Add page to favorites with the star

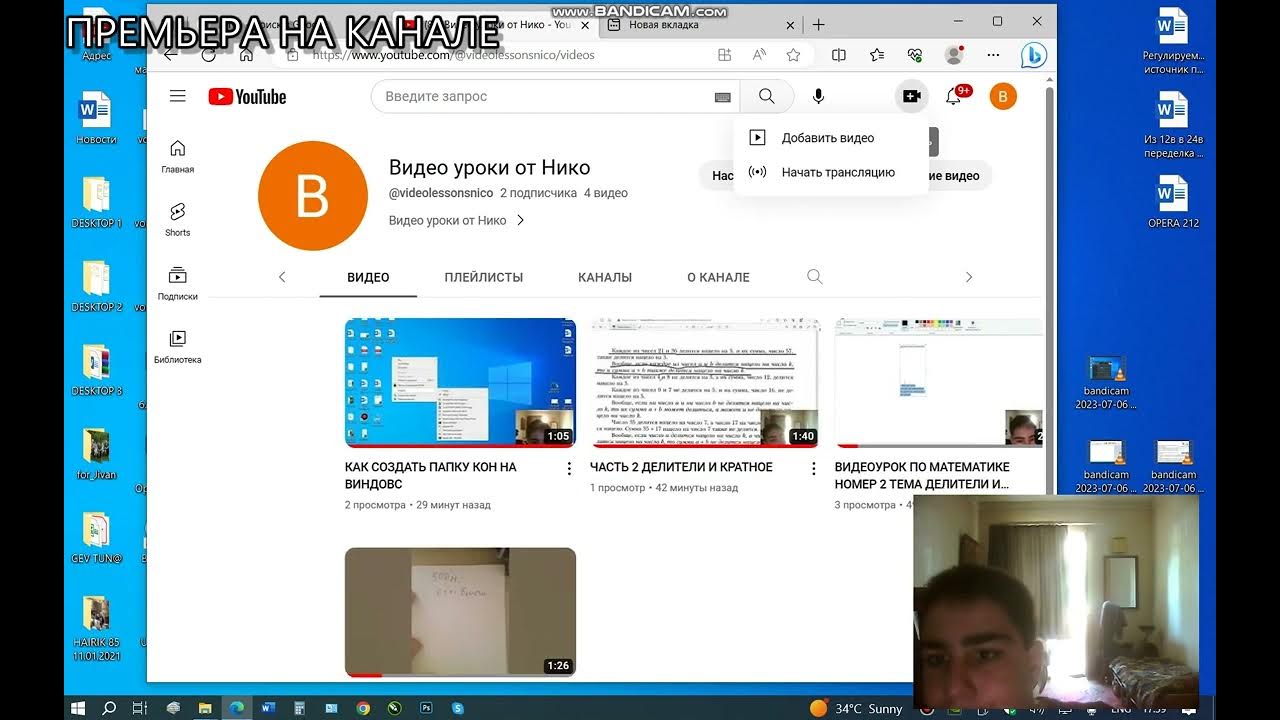pyautogui.click(x=793, y=55)
